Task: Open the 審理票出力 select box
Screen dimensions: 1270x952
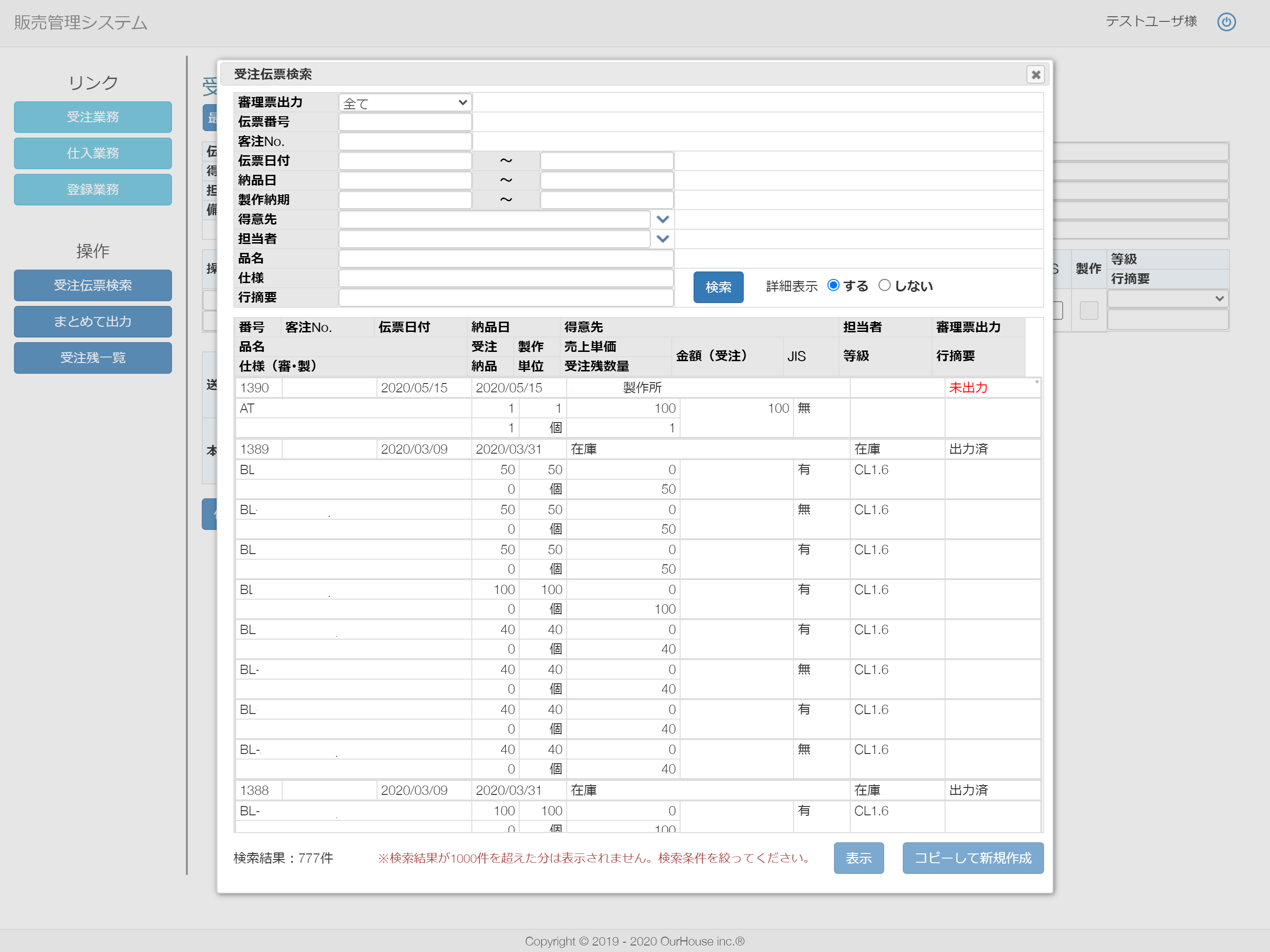Action: (x=405, y=103)
